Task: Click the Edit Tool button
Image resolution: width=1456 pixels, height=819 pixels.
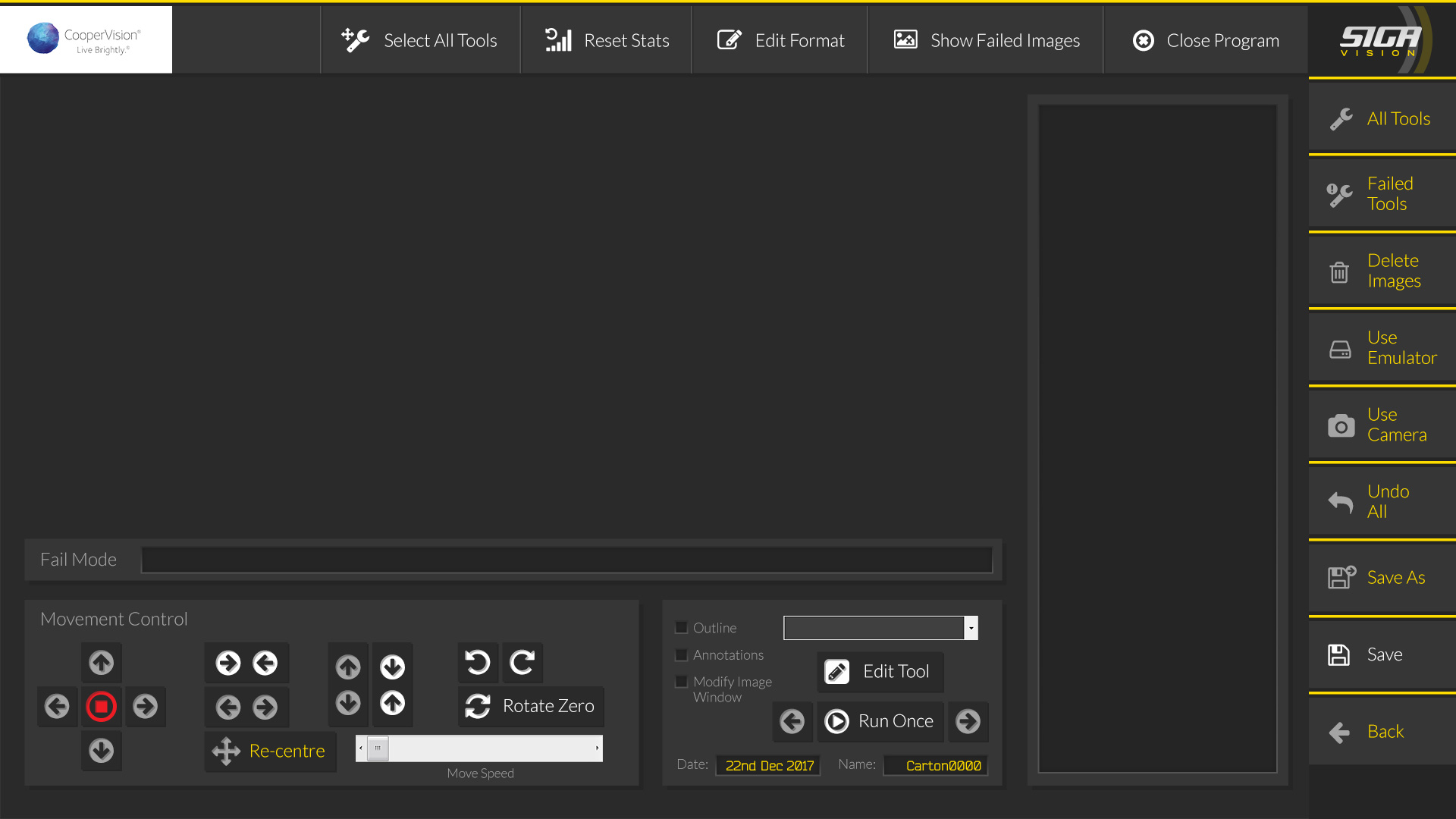Action: point(880,672)
